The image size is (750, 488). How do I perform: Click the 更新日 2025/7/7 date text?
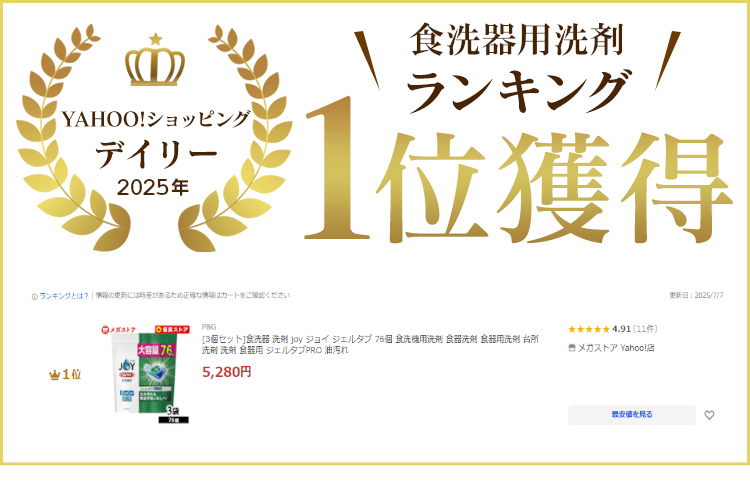[696, 296]
